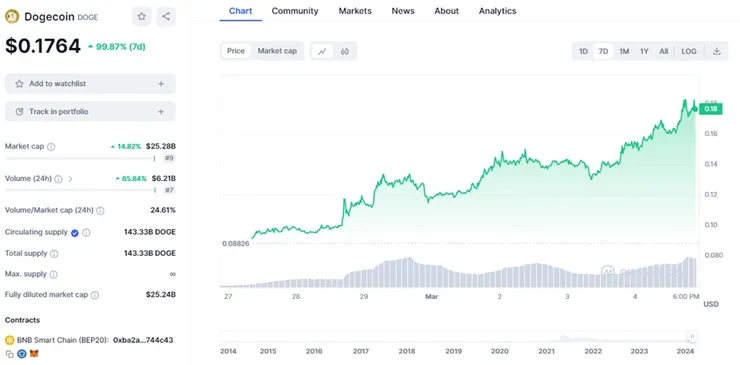The width and height of the screenshot is (740, 365).
Task: Switch to candlestick chart view
Action: click(345, 51)
